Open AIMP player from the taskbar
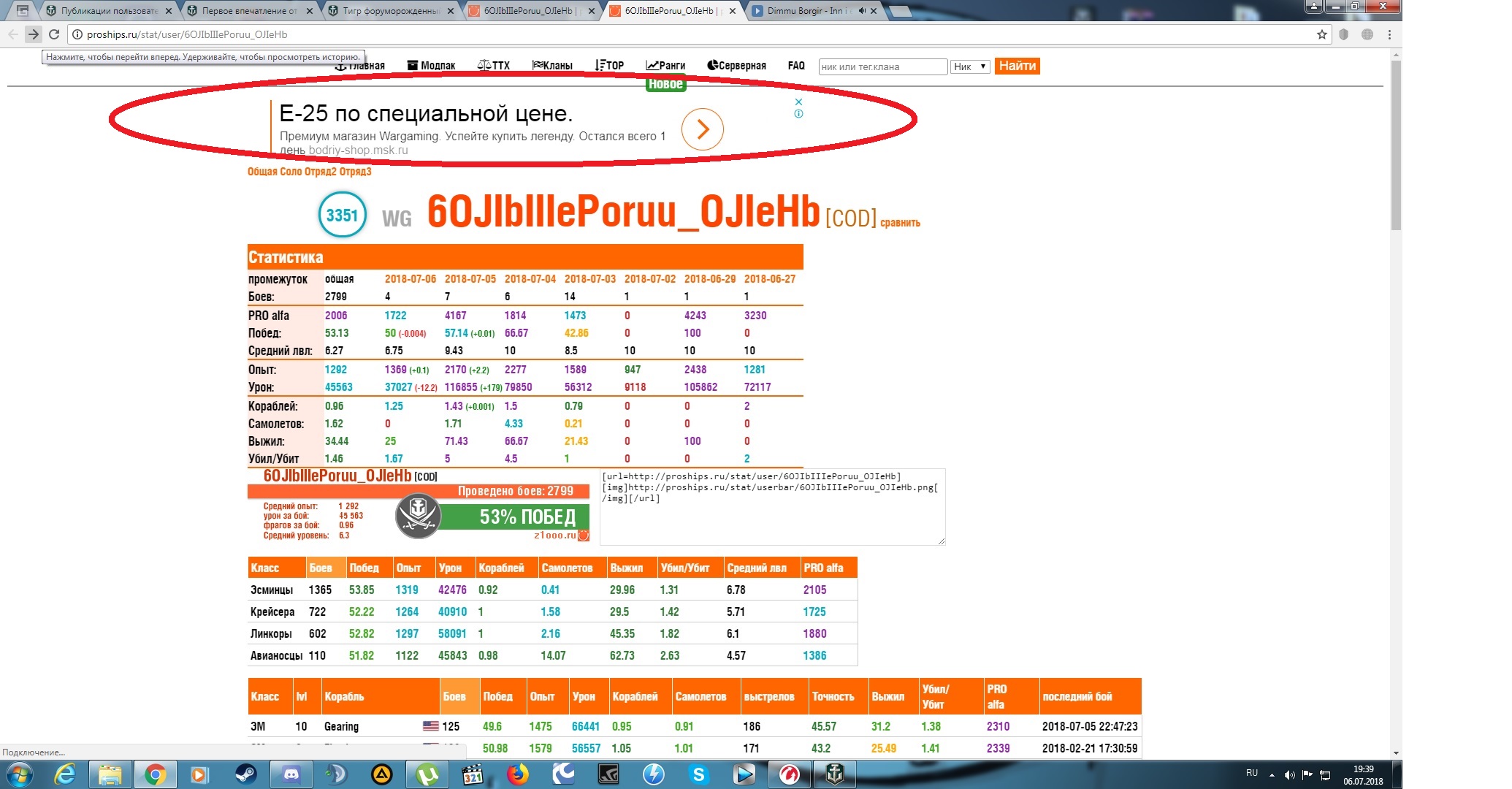Screen dimensions: 1512x789 pyautogui.click(x=381, y=774)
